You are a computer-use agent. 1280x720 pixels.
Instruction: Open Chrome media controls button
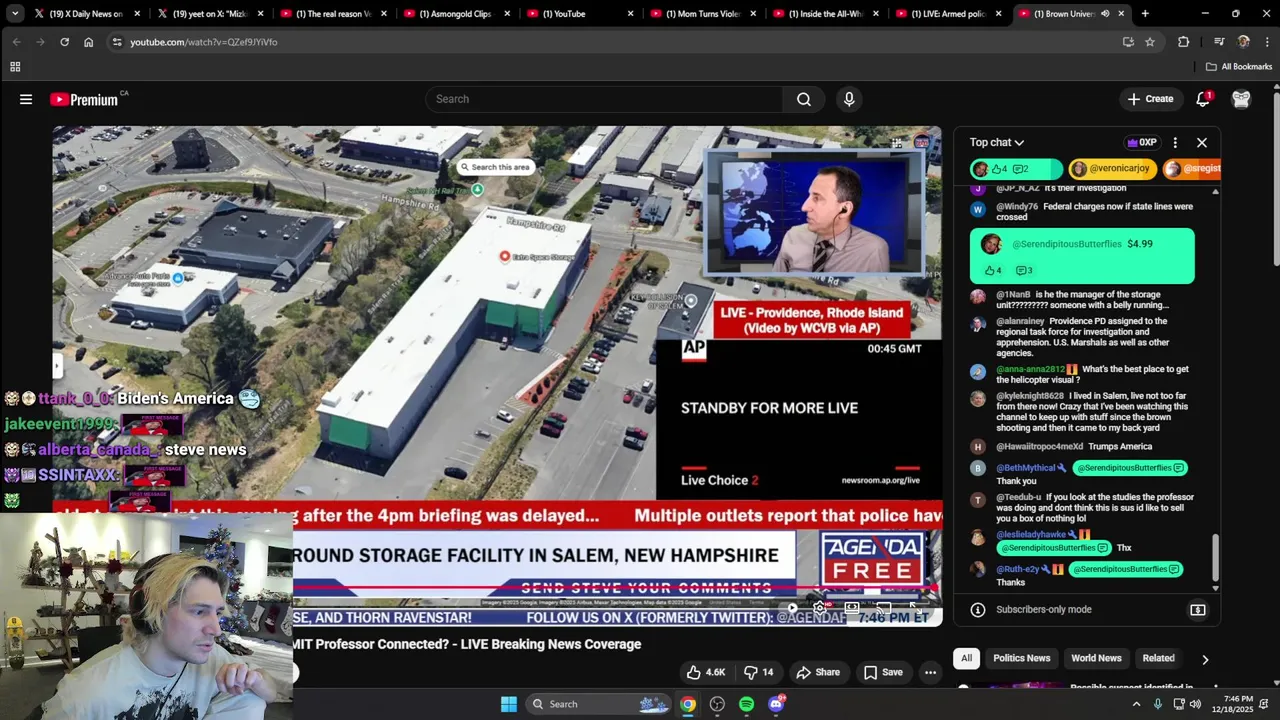coord(1219,42)
